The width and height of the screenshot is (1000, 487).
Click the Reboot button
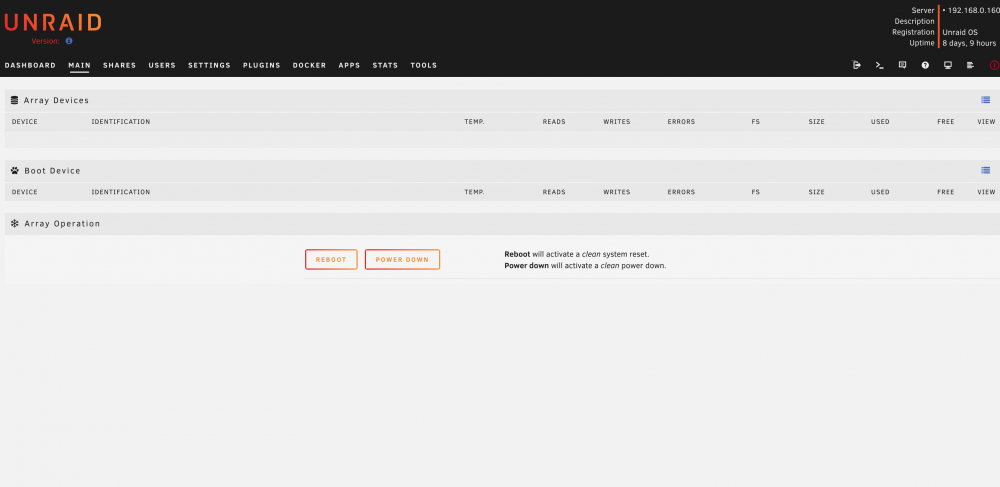pos(331,259)
